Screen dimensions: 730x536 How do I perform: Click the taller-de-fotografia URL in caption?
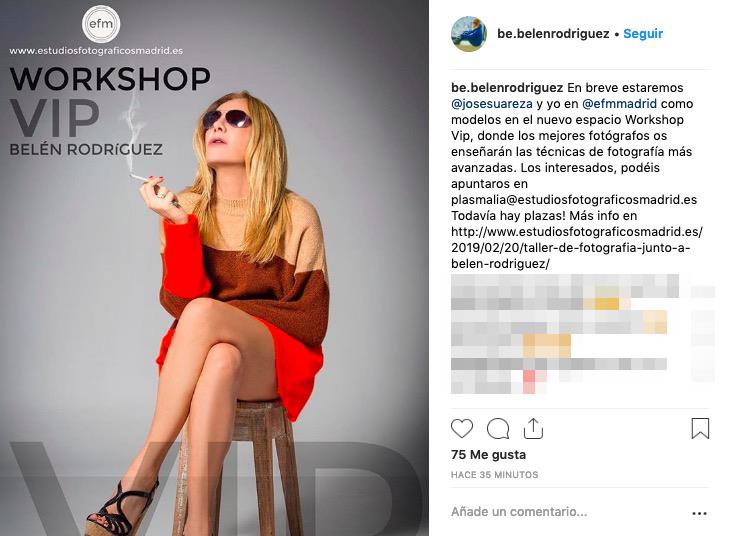pyautogui.click(x=577, y=248)
